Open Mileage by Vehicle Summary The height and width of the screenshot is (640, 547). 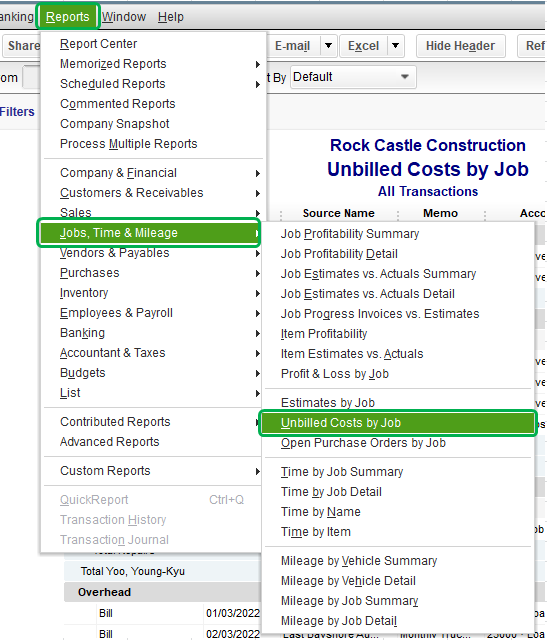[398, 561]
